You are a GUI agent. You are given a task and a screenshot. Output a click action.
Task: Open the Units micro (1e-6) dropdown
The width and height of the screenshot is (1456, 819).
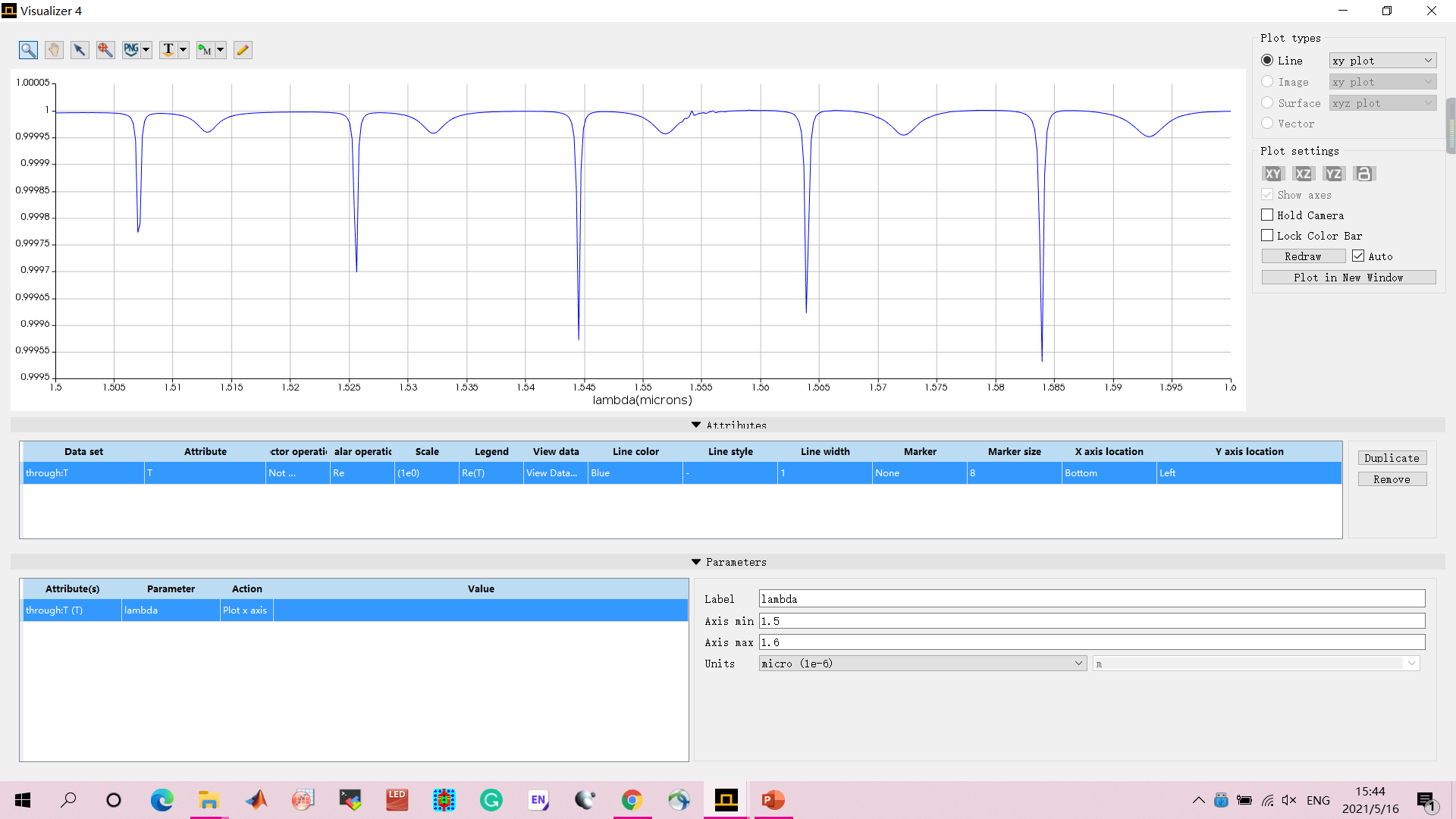coord(922,664)
